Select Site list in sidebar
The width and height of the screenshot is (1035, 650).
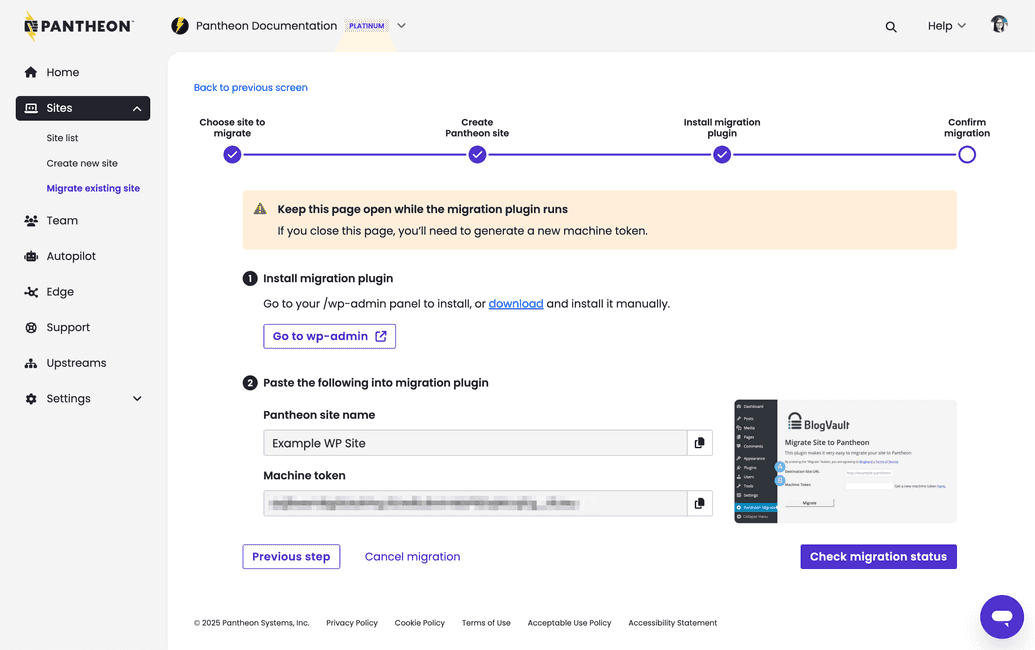(62, 138)
